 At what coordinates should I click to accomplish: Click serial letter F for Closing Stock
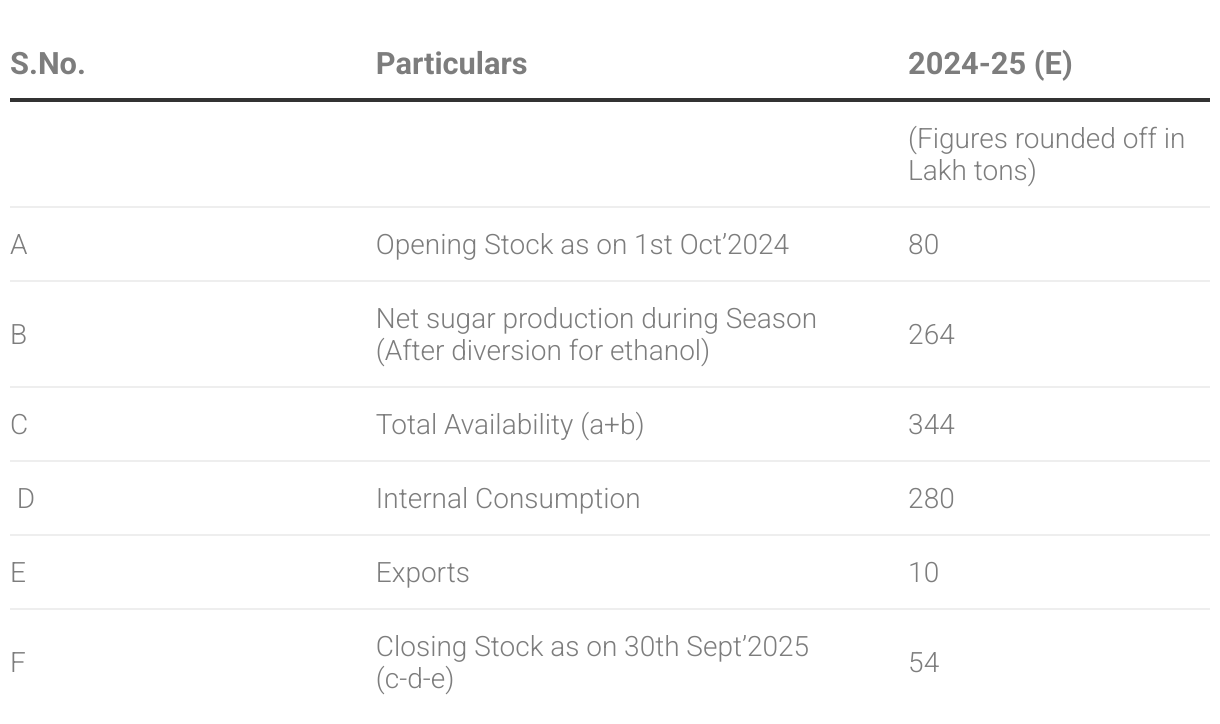(17, 662)
